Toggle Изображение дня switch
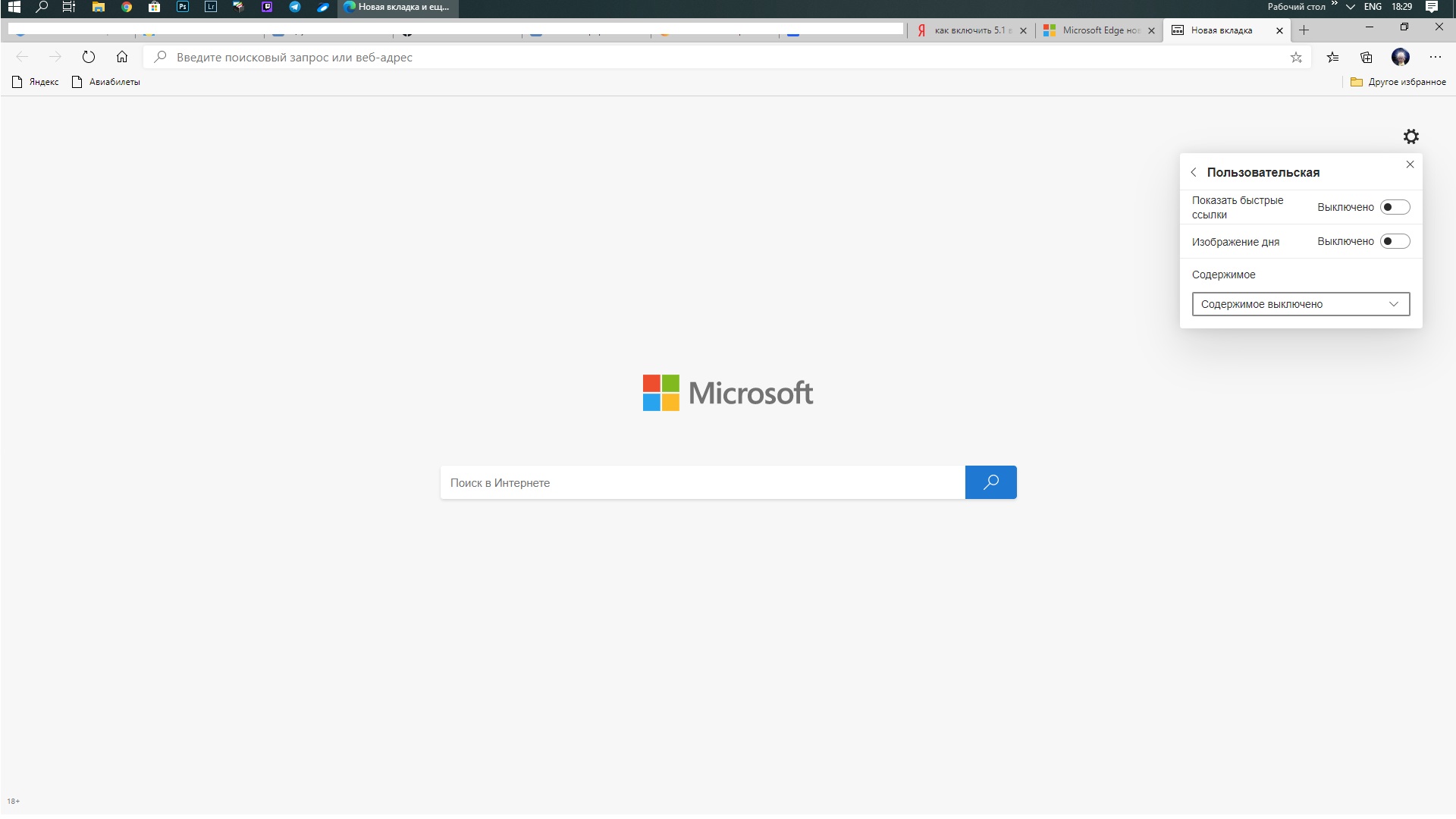This screenshot has width=1456, height=819. click(x=1395, y=241)
